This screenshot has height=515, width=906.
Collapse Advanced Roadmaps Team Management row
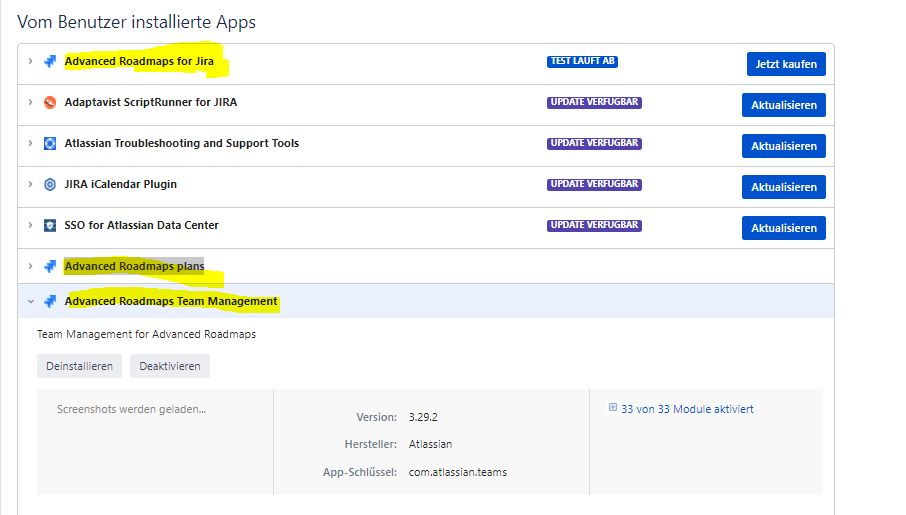(31, 301)
